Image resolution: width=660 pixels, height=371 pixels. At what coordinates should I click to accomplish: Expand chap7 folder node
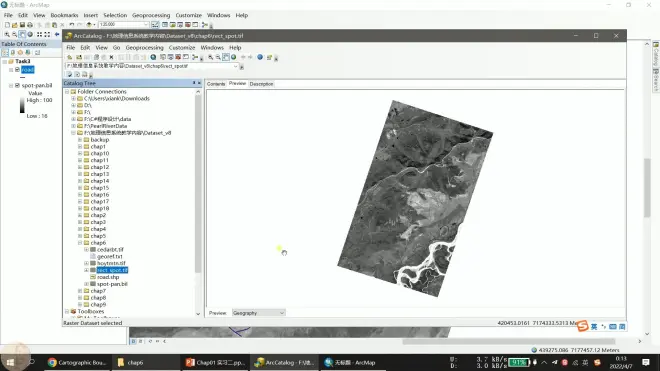click(80, 291)
